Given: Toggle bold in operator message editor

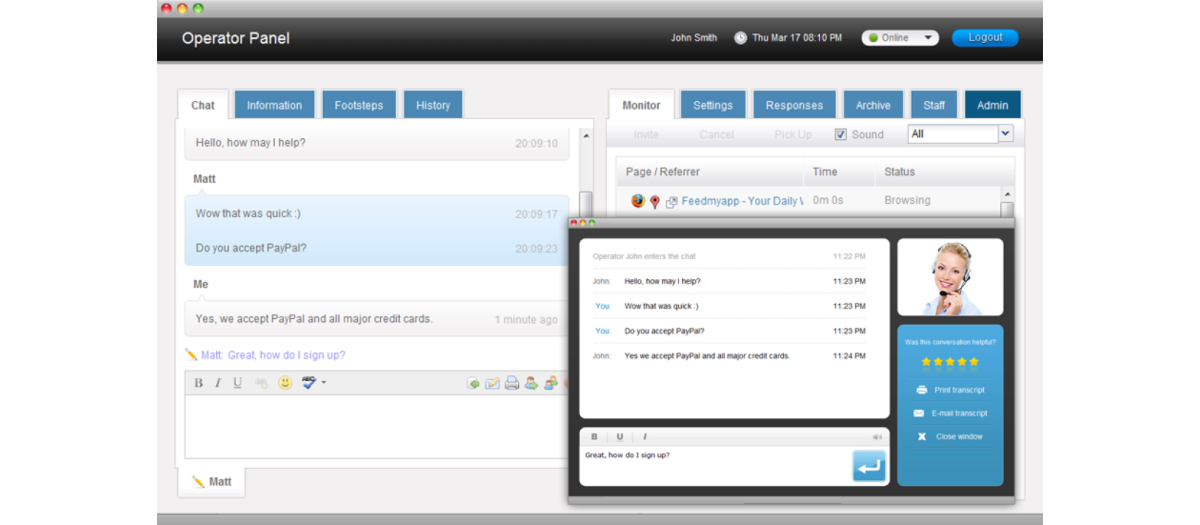Looking at the screenshot, I should [x=198, y=383].
